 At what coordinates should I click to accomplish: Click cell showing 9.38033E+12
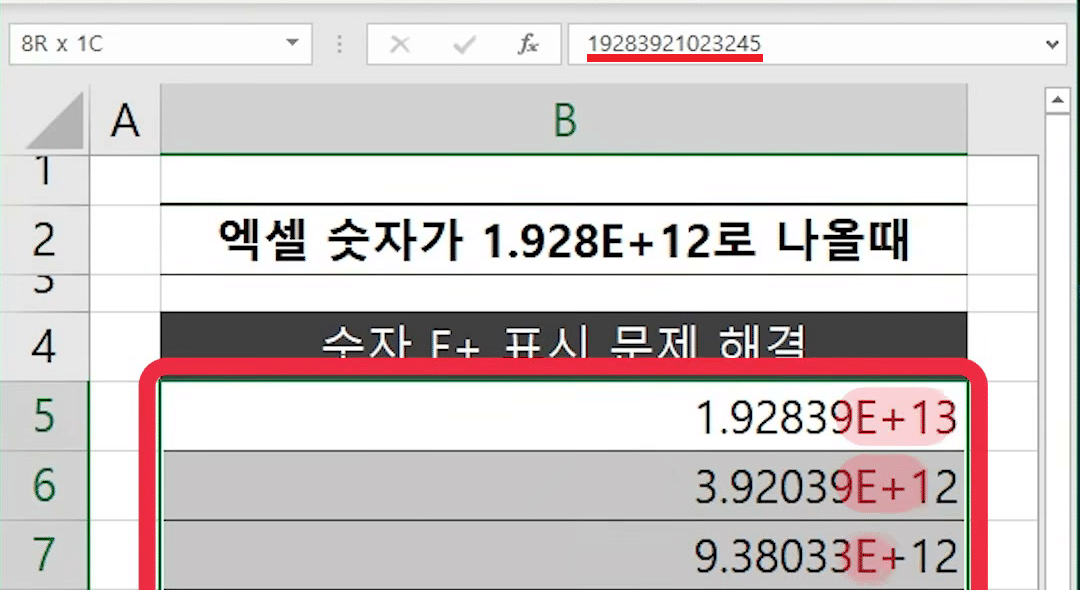pyautogui.click(x=563, y=555)
